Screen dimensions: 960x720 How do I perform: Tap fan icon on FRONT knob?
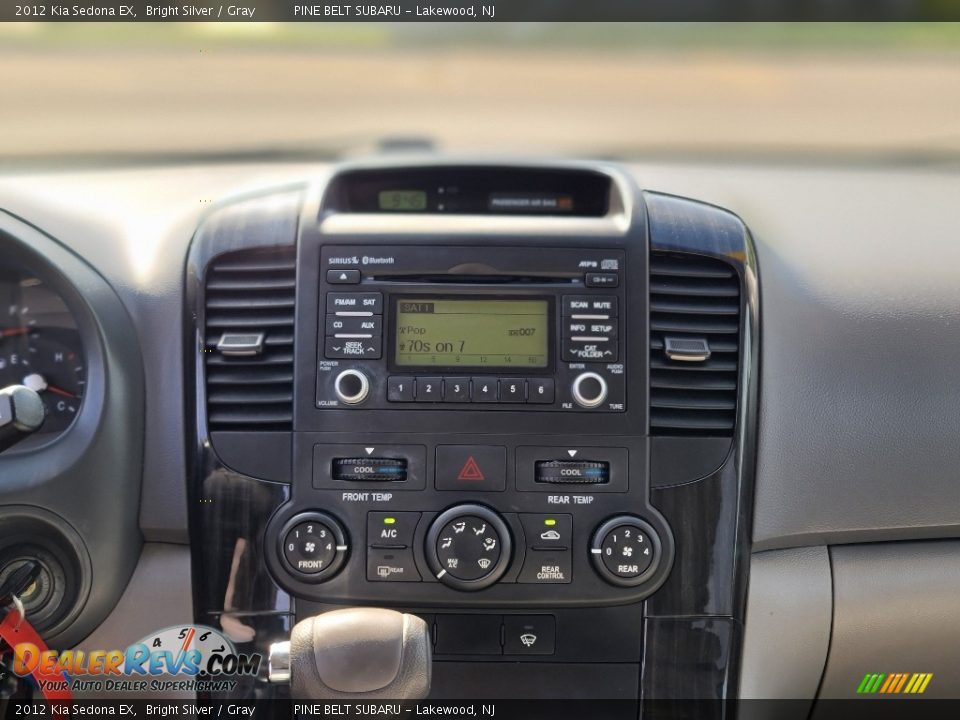pos(310,547)
